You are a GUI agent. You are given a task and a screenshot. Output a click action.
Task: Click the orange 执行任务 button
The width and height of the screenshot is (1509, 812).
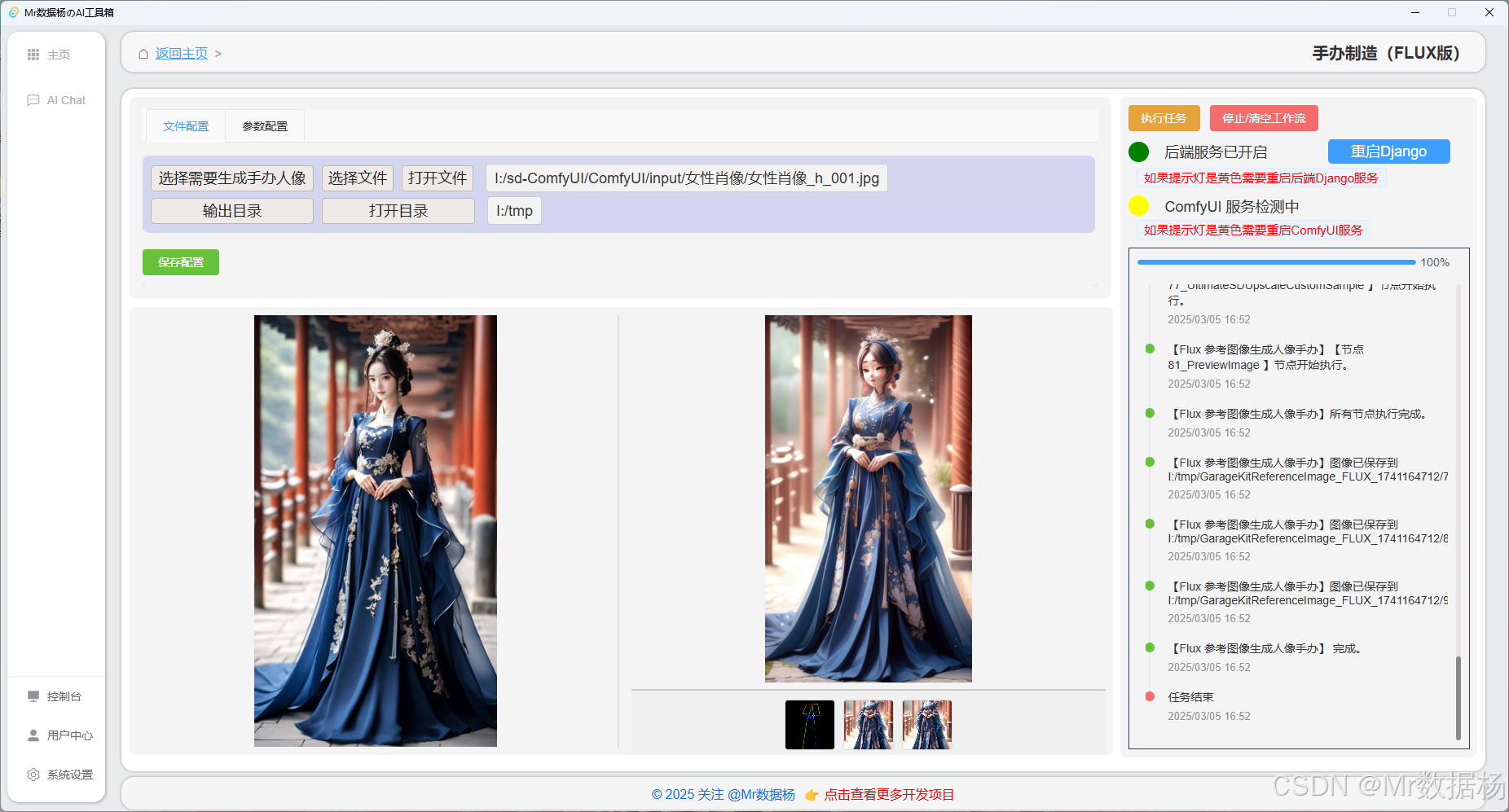coord(1164,118)
